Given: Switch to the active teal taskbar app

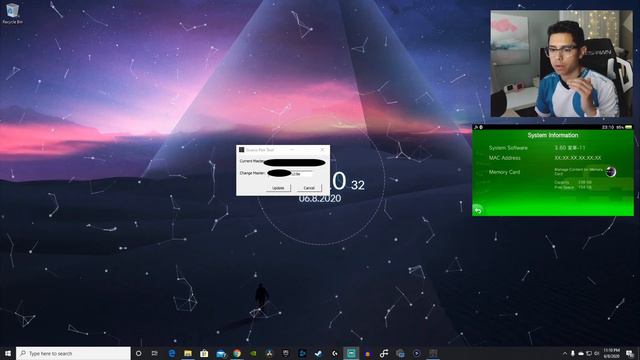Looking at the screenshot, I should click(x=351, y=353).
